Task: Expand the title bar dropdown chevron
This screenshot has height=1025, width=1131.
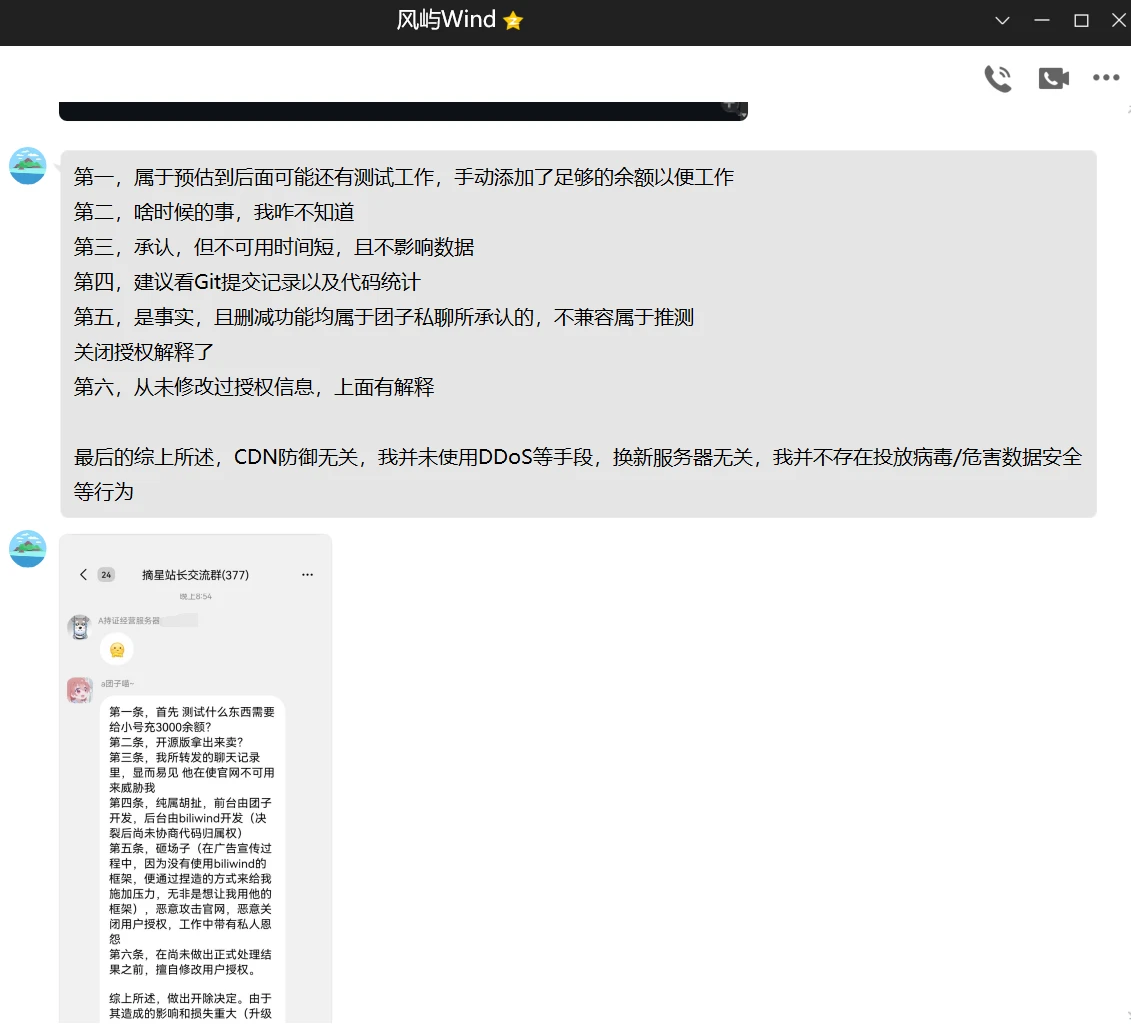Action: [1003, 21]
